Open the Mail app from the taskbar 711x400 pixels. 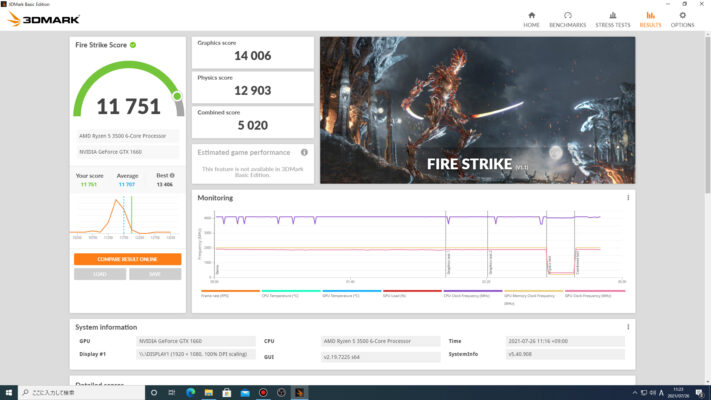click(245, 392)
